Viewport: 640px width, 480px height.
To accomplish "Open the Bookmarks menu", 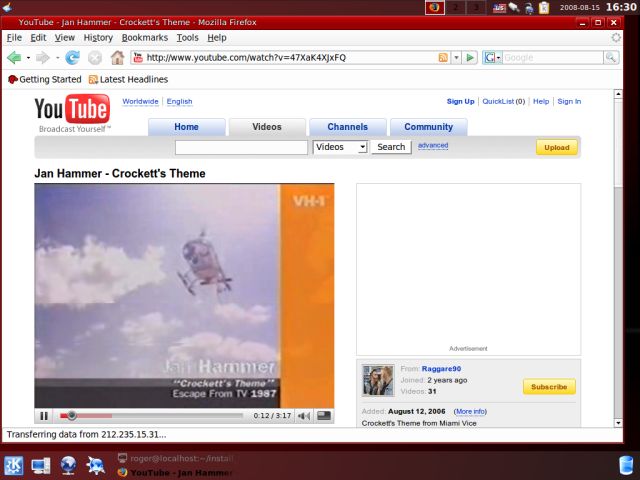I will 145,38.
